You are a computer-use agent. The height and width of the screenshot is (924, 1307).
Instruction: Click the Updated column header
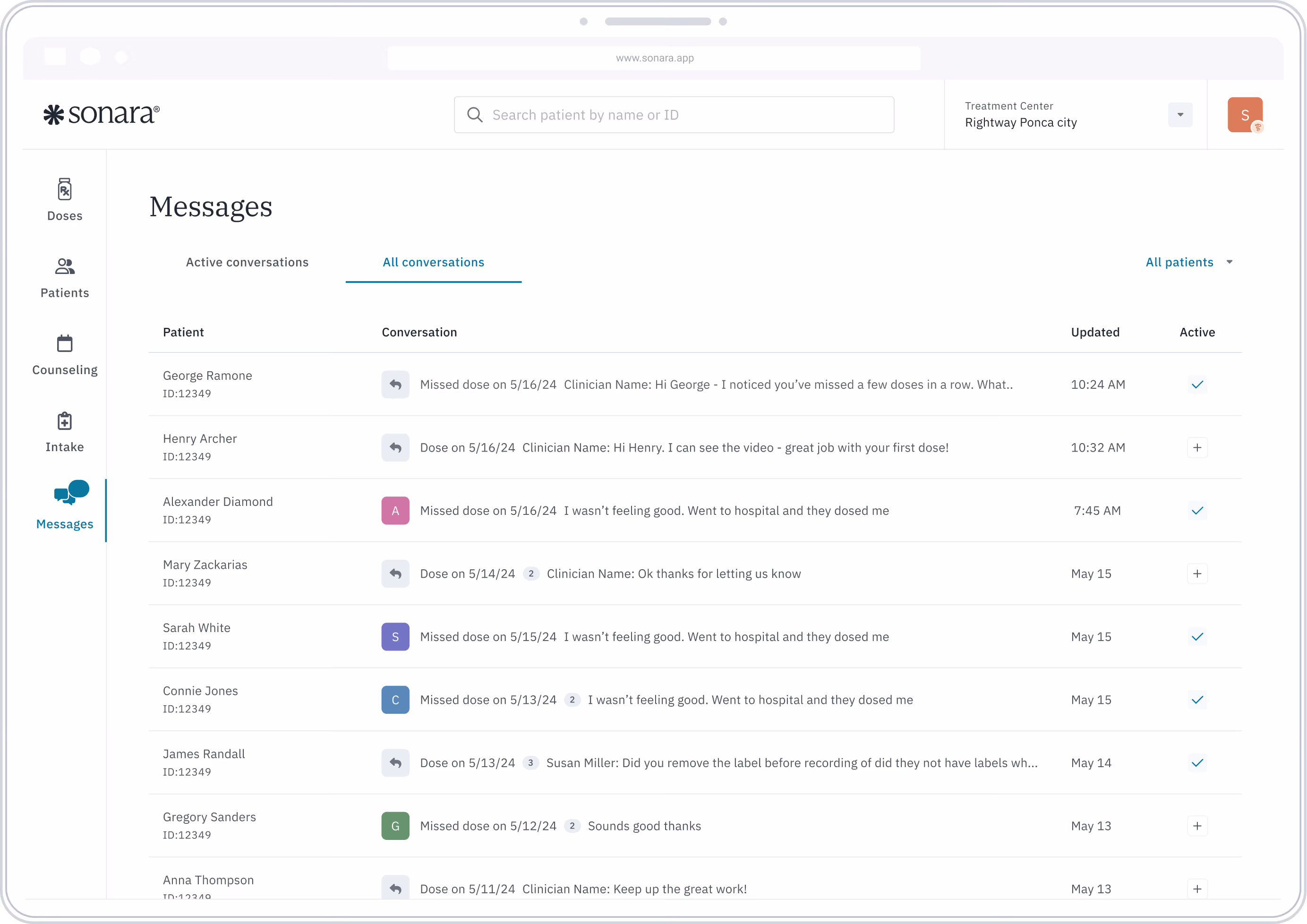click(x=1095, y=333)
